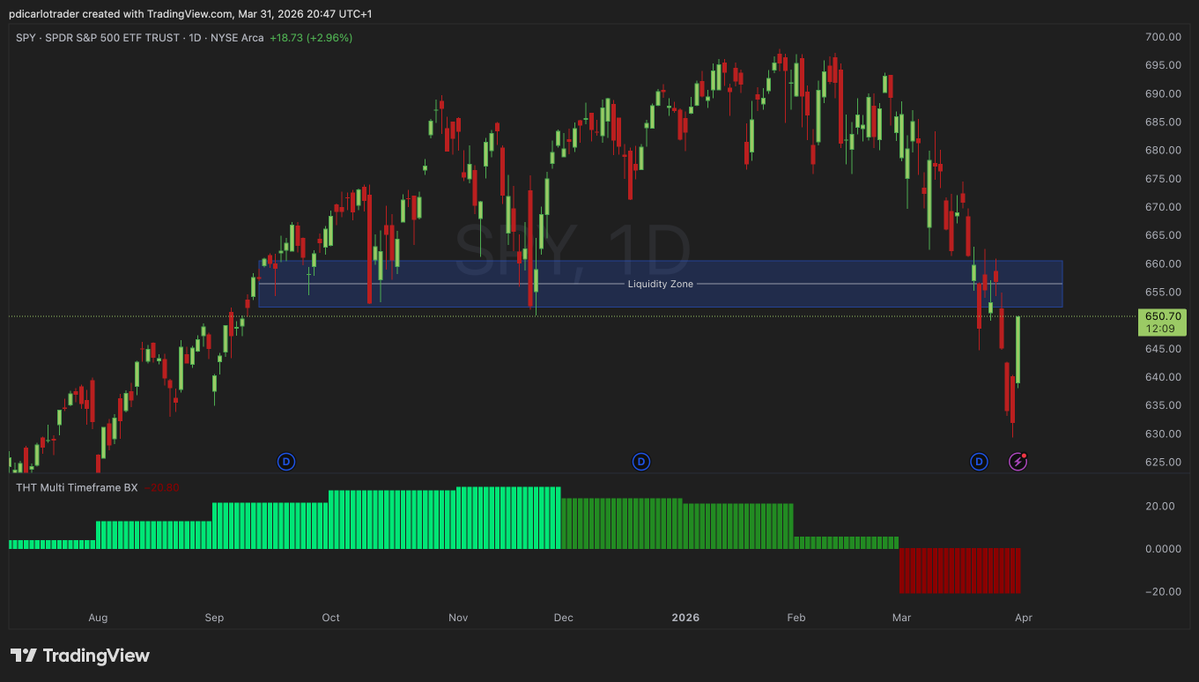The width and height of the screenshot is (1199, 682).
Task: Click the Nov label on time axis
Action: (458, 618)
